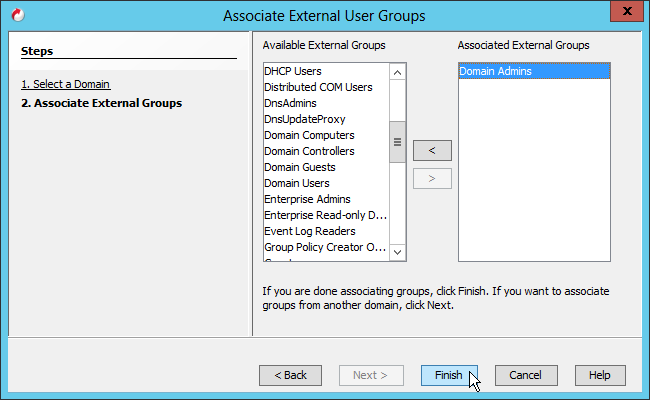Select Distributed COM Users group
Image resolution: width=650 pixels, height=400 pixels.
[x=318, y=87]
